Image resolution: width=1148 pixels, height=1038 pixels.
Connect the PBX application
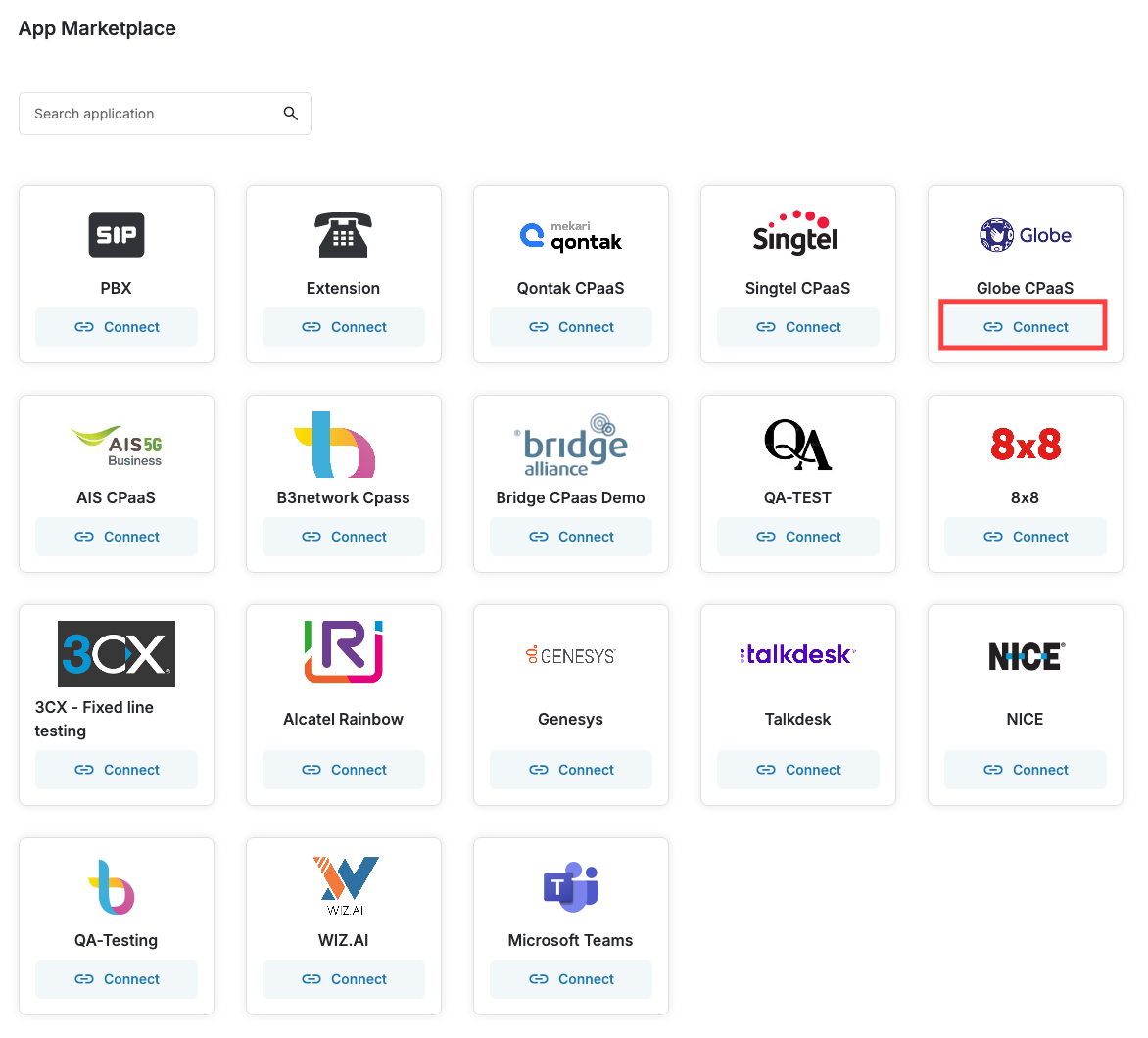tap(117, 327)
